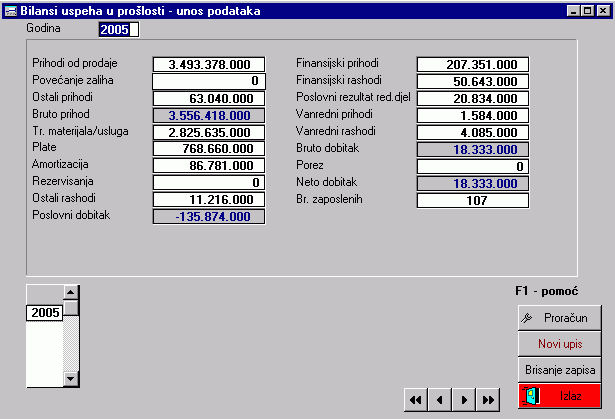This screenshot has height=419, width=615.
Task: Click the Novi upis button
Action: 560,344
